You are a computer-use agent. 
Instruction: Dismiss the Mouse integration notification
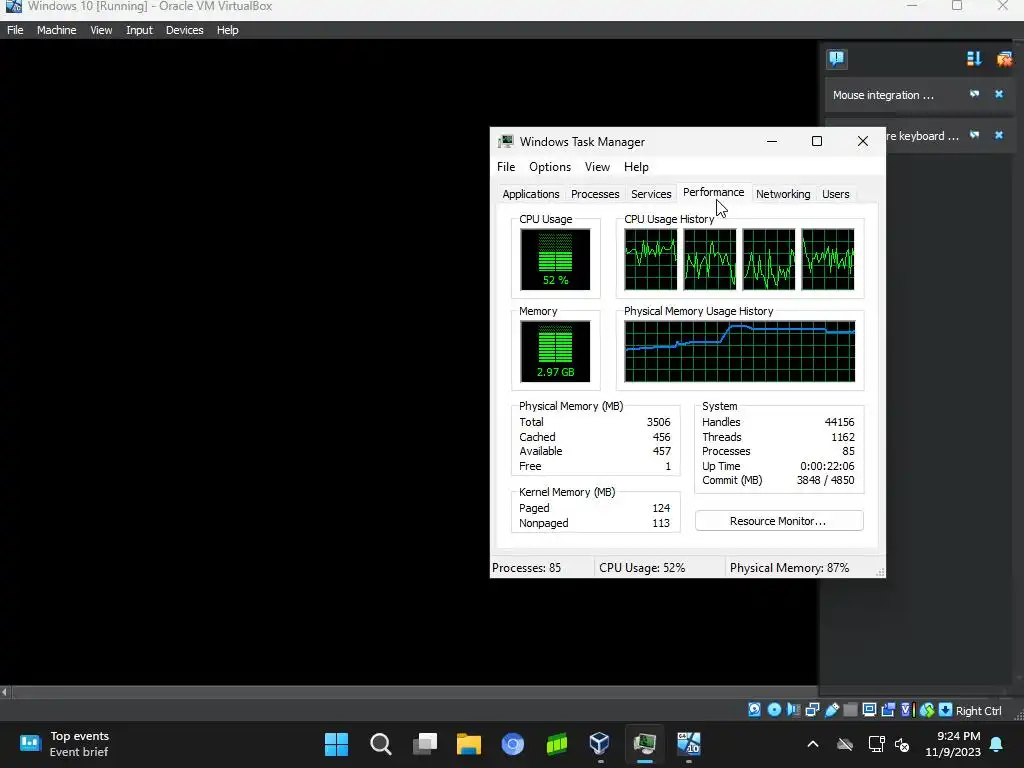coord(999,94)
